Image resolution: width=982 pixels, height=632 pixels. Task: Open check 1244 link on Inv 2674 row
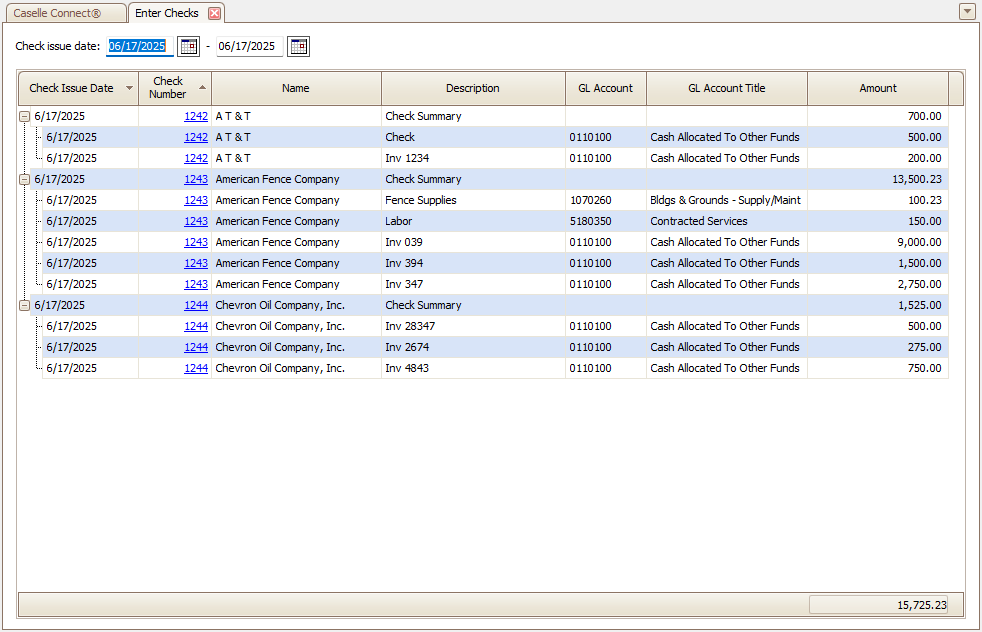point(196,347)
